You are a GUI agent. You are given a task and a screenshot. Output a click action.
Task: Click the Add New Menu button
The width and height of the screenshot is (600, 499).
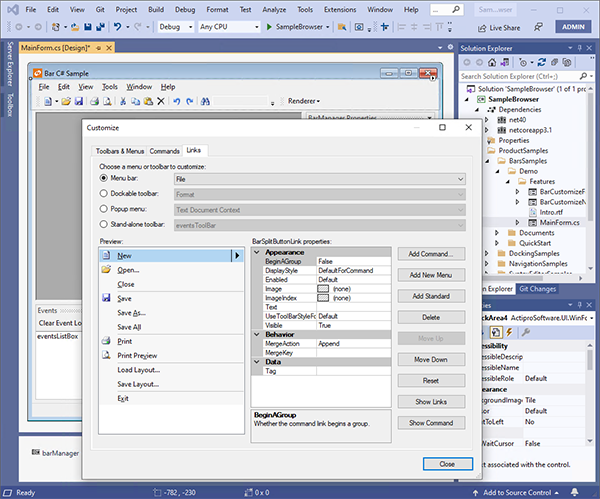click(431, 275)
